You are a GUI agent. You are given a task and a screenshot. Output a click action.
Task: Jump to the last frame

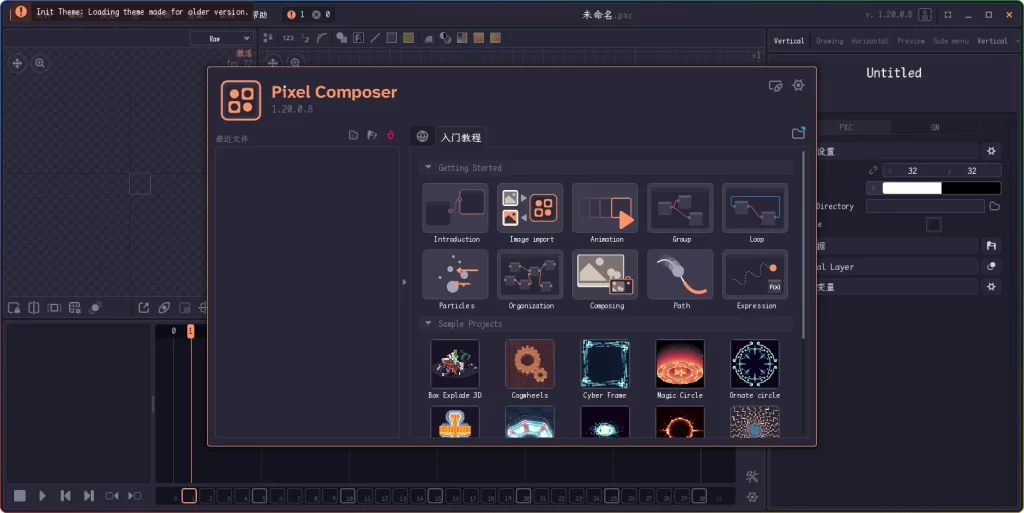coord(89,496)
